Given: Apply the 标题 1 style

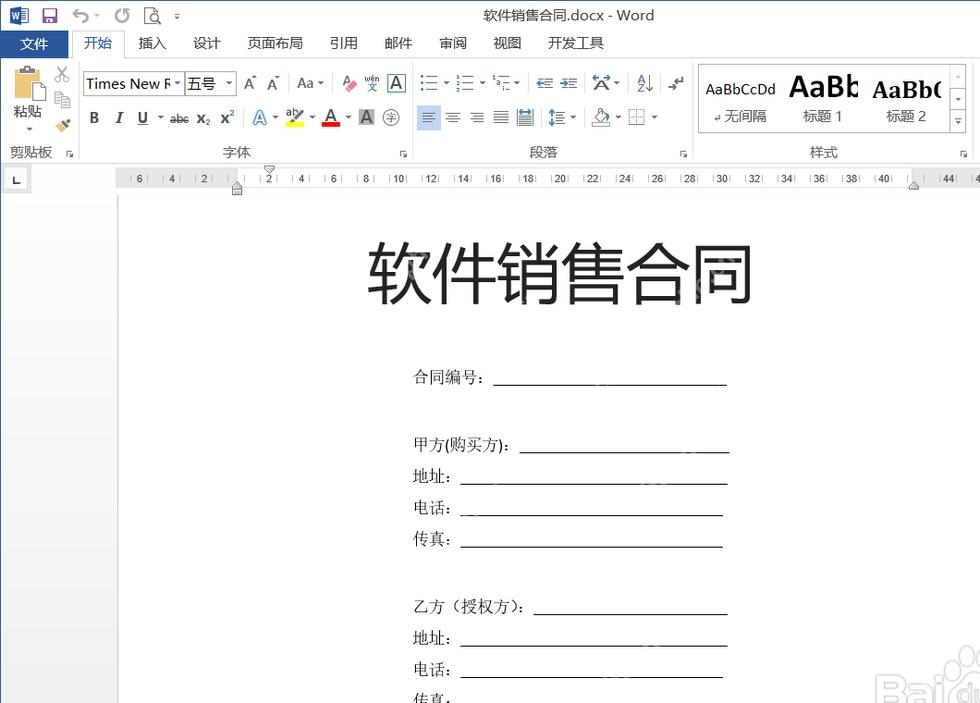Looking at the screenshot, I should coord(823,100).
